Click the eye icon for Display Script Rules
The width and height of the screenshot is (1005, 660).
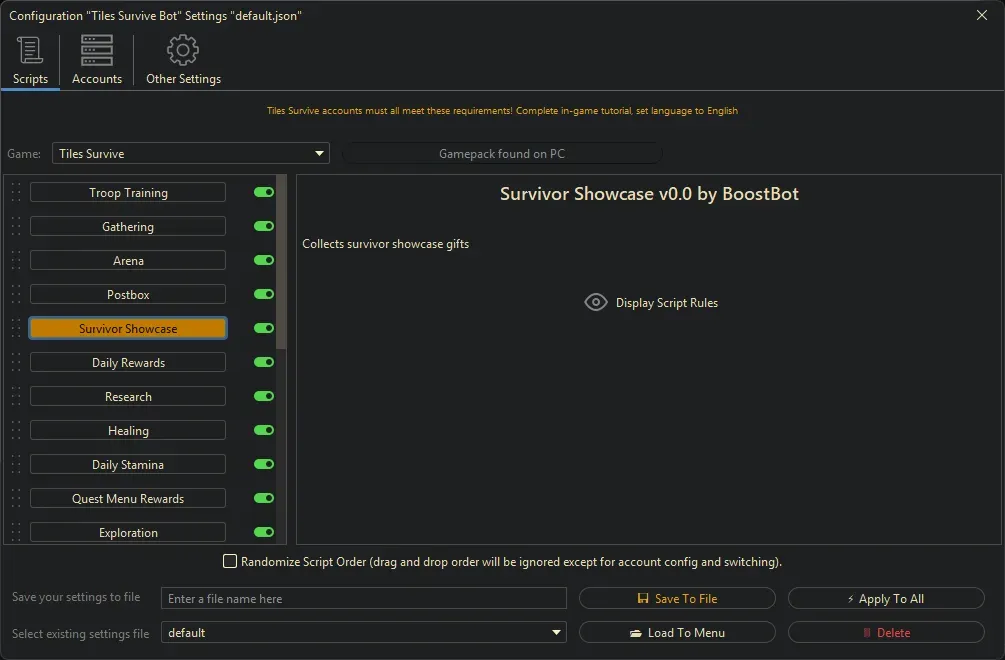coord(596,303)
